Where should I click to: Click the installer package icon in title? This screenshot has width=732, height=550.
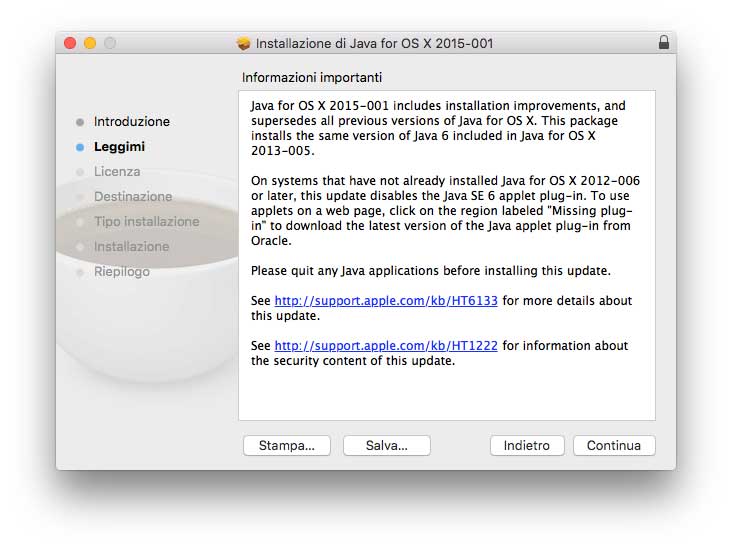[x=243, y=43]
